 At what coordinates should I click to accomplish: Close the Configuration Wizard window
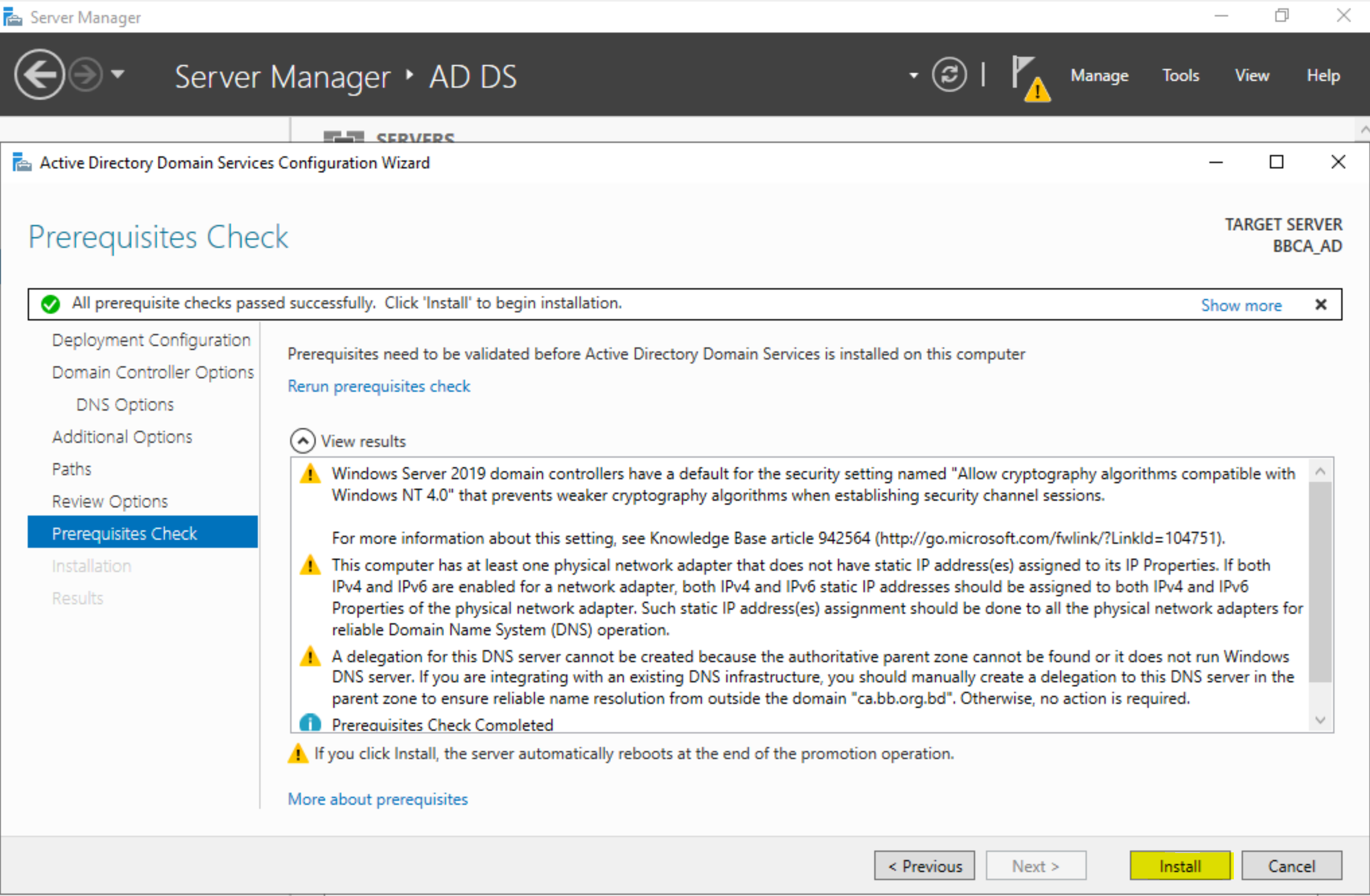pos(1338,163)
